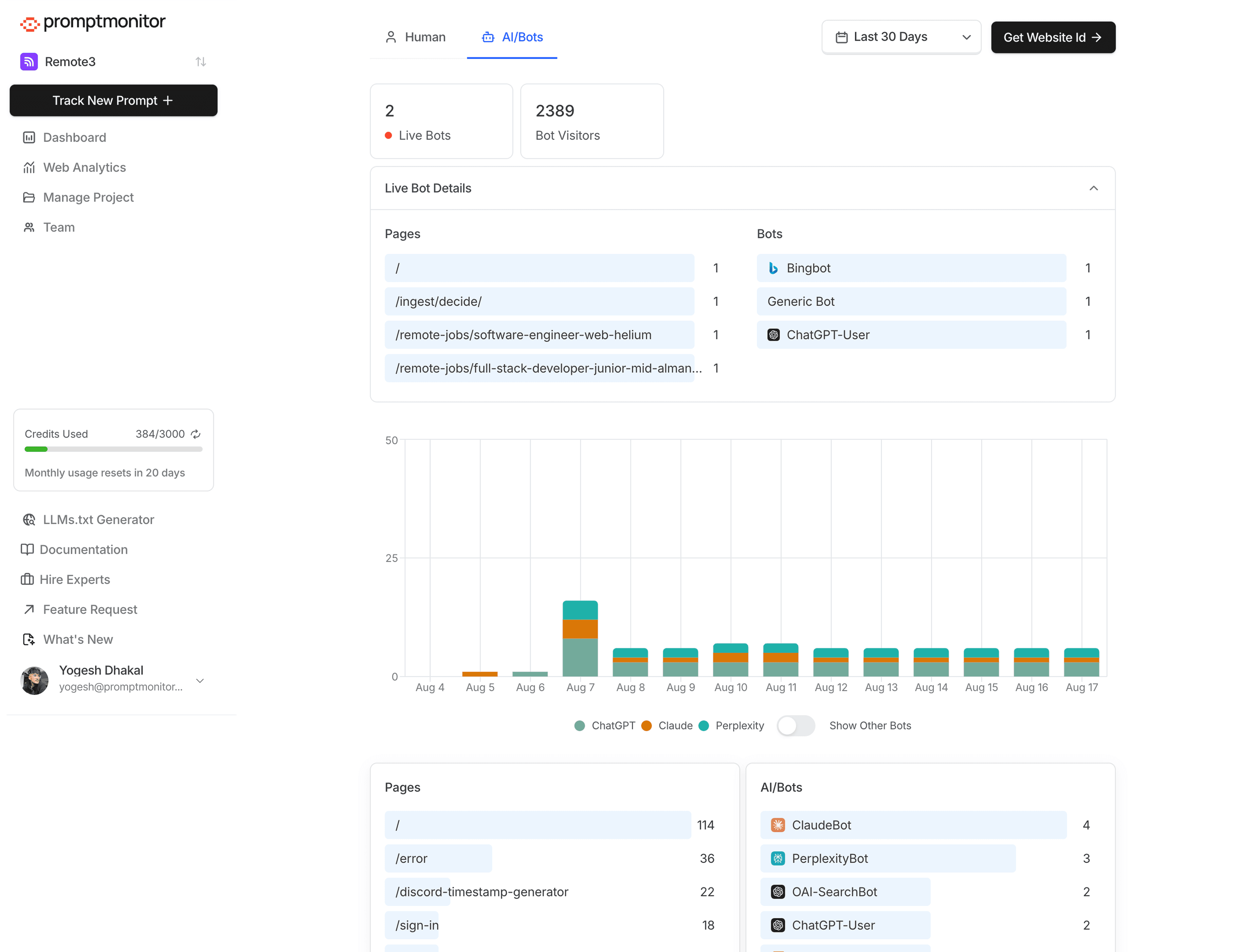The height and width of the screenshot is (952, 1257).
Task: Click the Credits Used progress bar
Action: point(113,449)
